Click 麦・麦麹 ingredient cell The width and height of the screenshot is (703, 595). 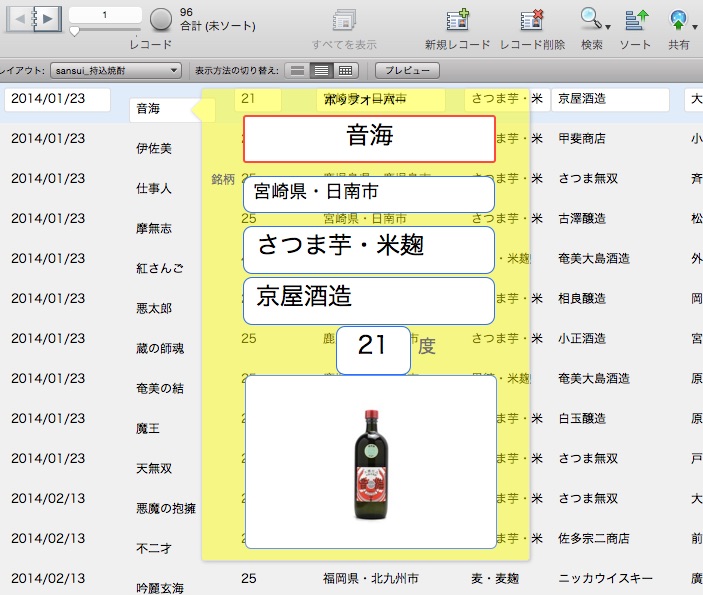[x=495, y=578]
